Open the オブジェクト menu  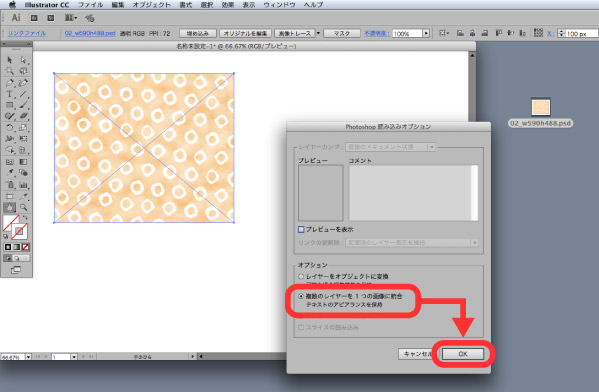point(152,5)
